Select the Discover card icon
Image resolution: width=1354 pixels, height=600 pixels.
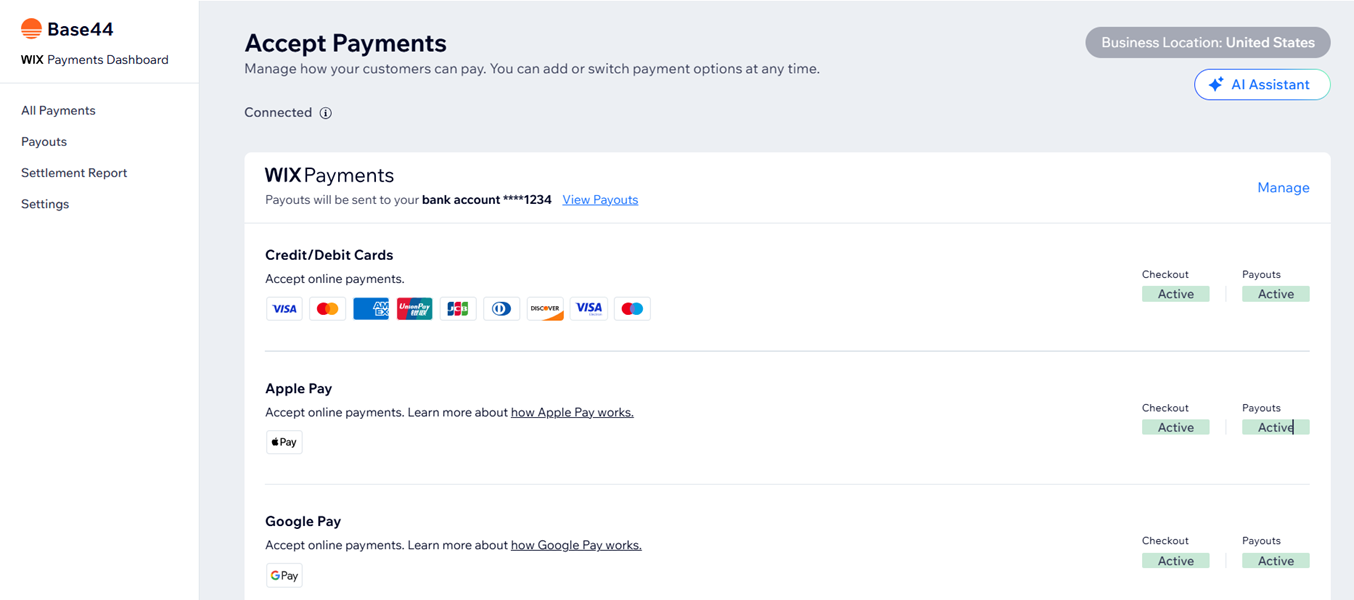545,308
